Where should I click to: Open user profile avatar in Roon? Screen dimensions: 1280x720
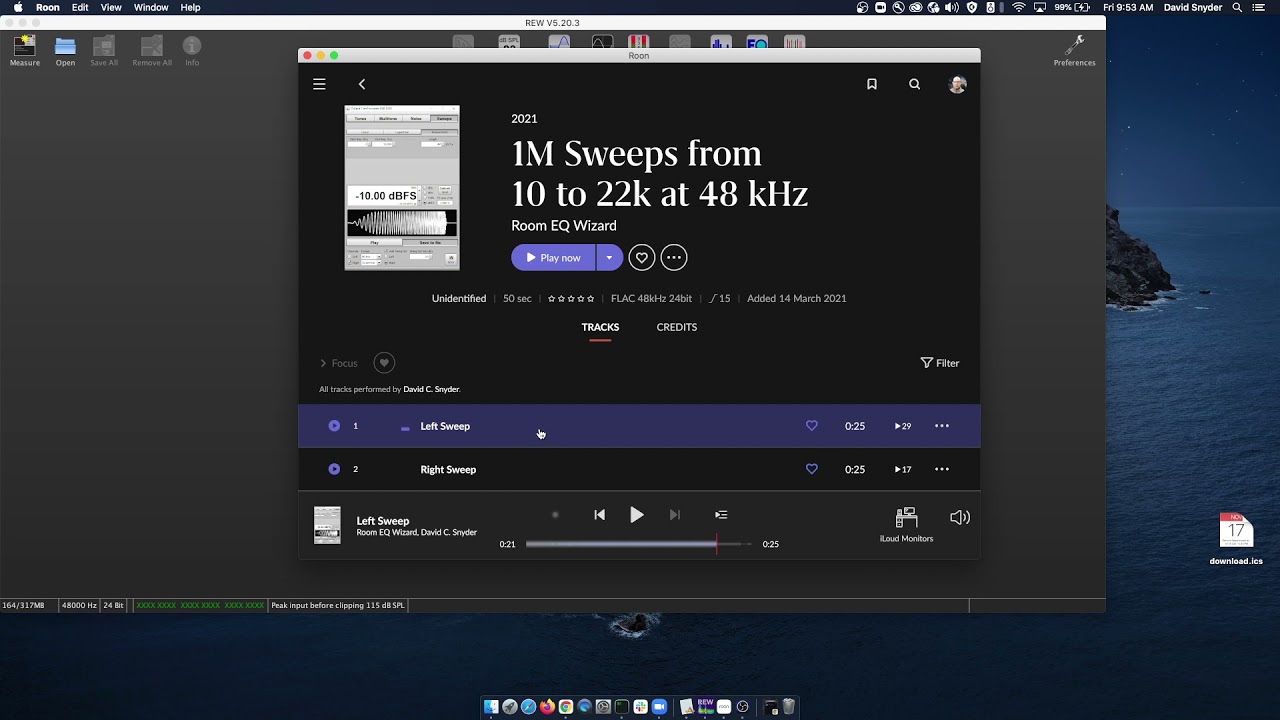point(957,84)
